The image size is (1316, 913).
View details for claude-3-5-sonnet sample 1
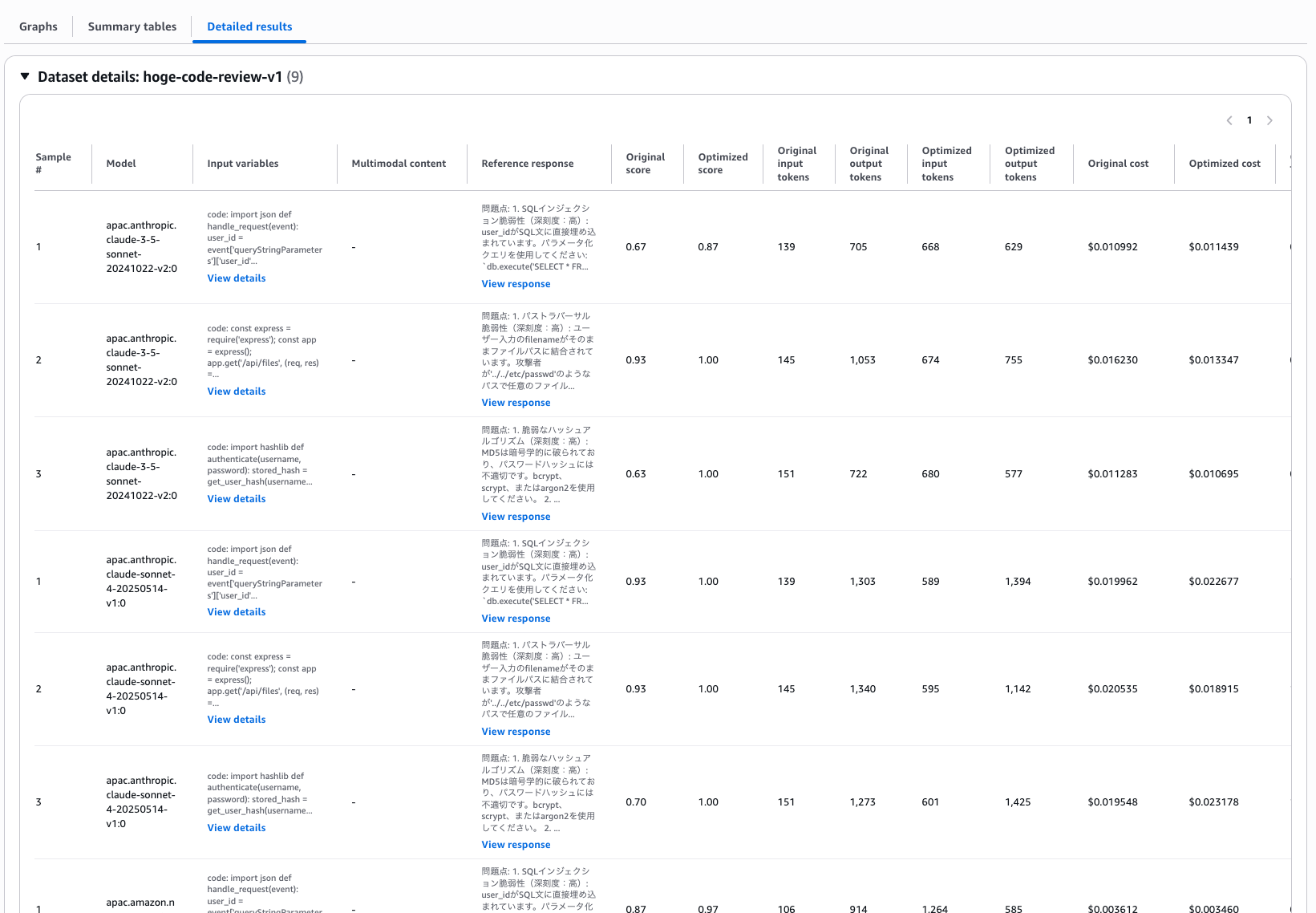(x=237, y=278)
